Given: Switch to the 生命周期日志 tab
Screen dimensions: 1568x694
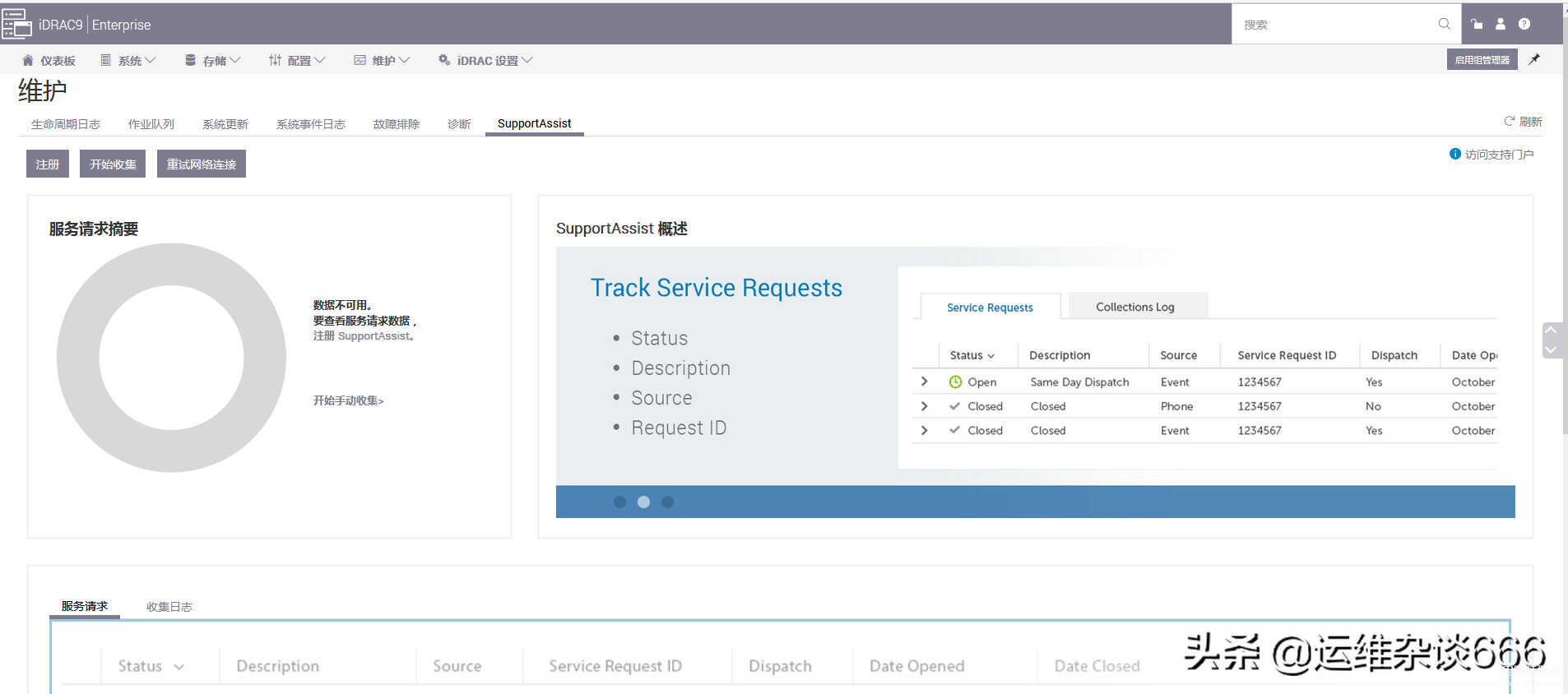Looking at the screenshot, I should (66, 124).
